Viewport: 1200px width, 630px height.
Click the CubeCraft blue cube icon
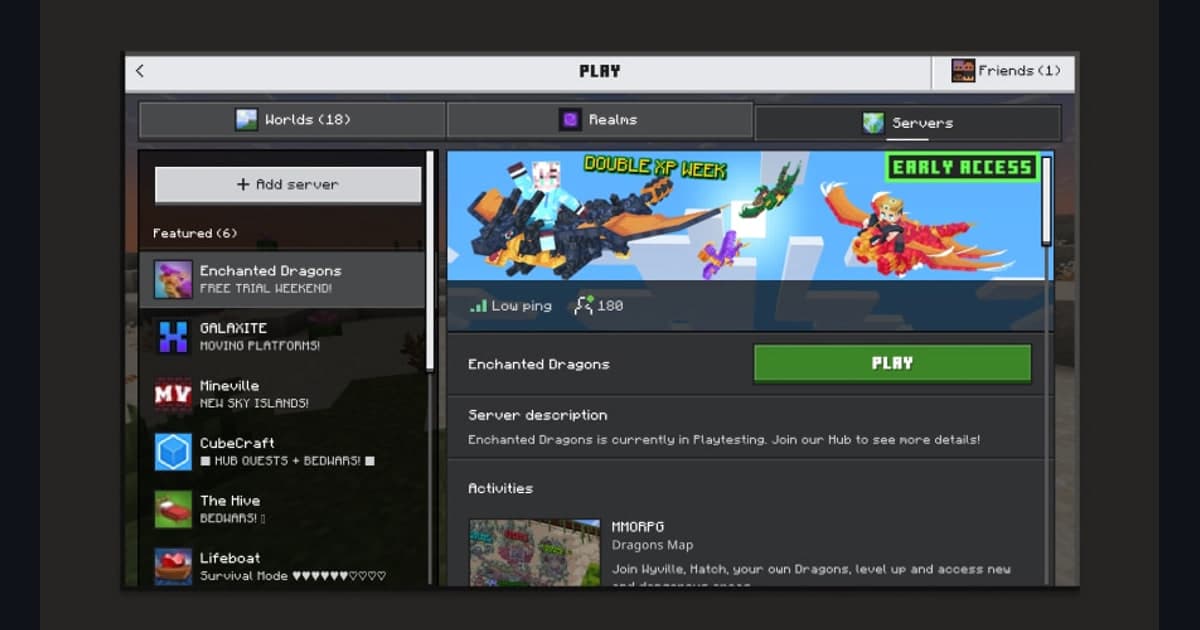click(x=173, y=452)
